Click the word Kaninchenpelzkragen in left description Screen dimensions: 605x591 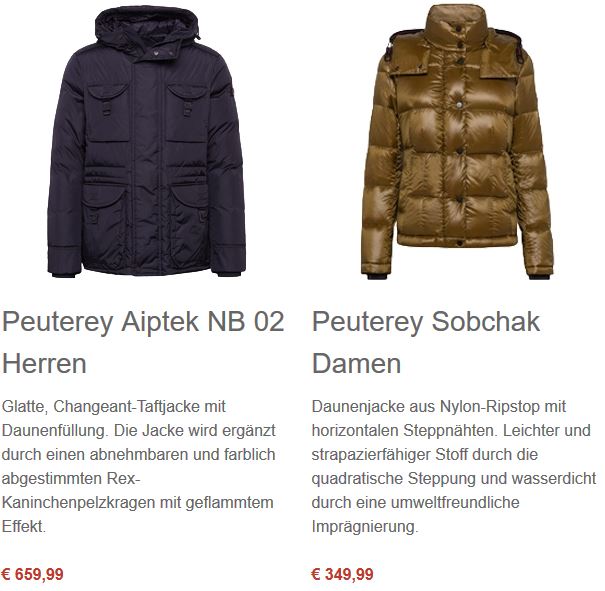click(78, 503)
